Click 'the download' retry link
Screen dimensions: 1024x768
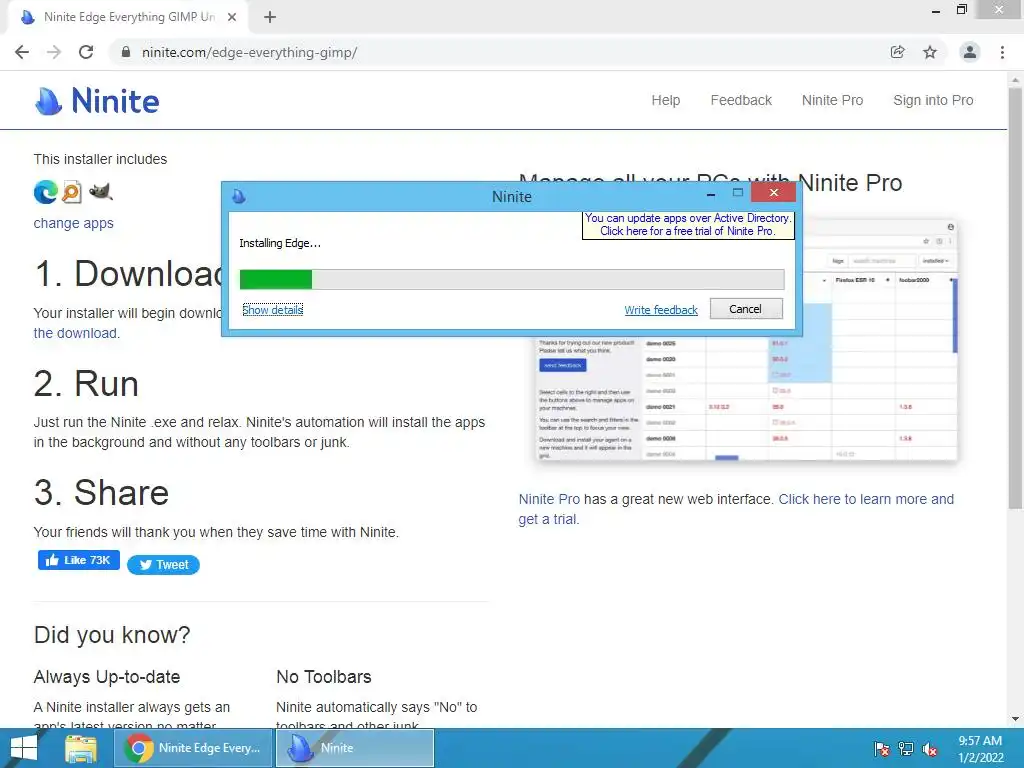(76, 333)
